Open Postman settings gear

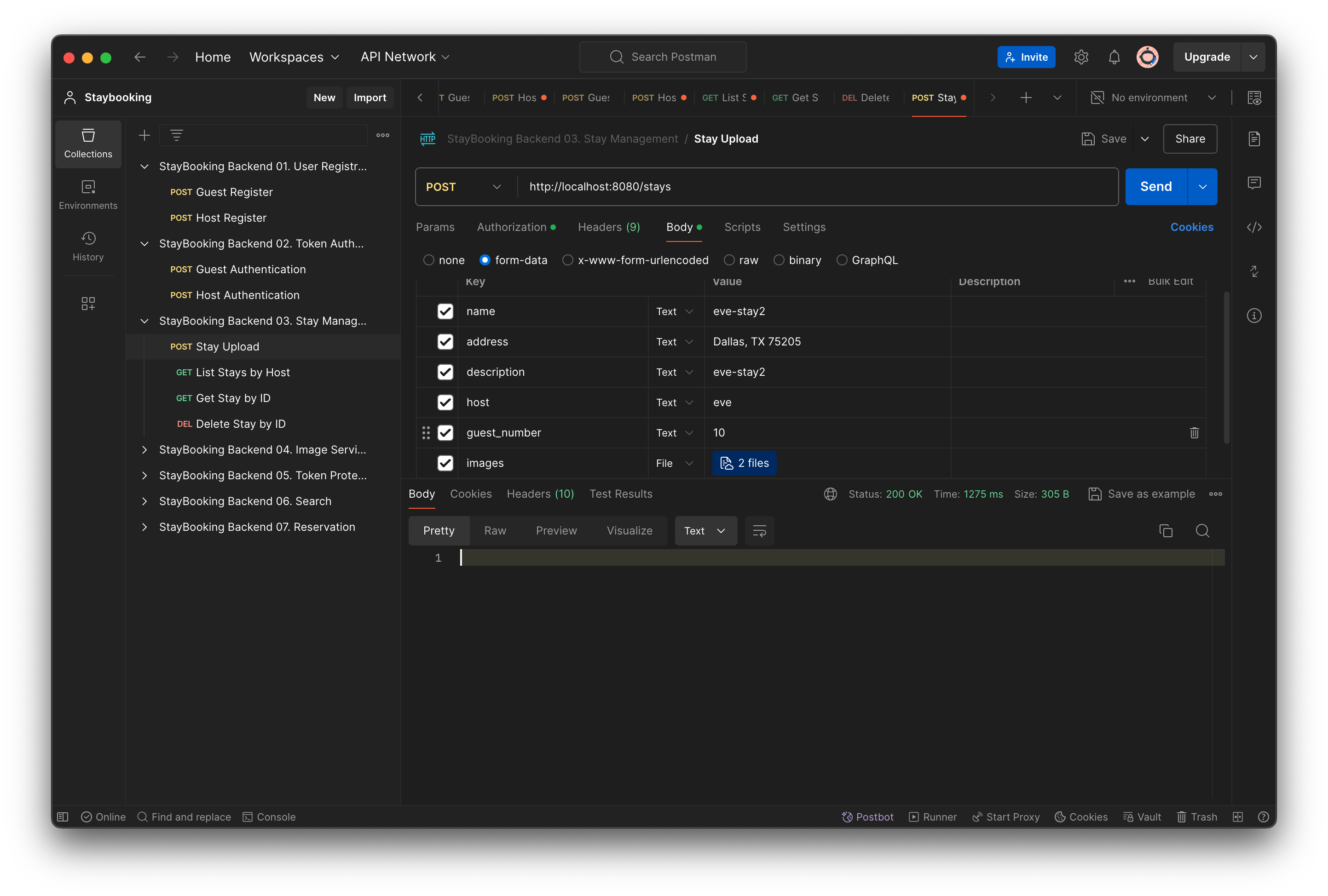pyautogui.click(x=1081, y=57)
